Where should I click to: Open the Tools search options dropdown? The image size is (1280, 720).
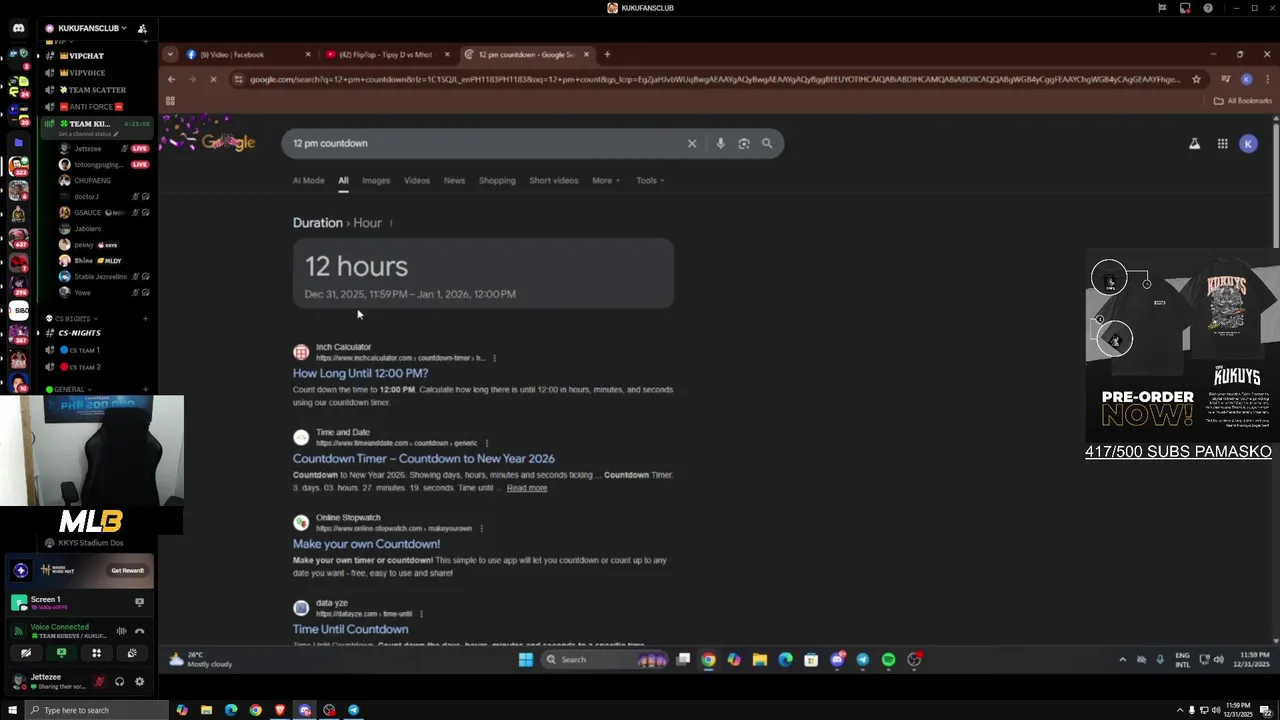pos(650,181)
